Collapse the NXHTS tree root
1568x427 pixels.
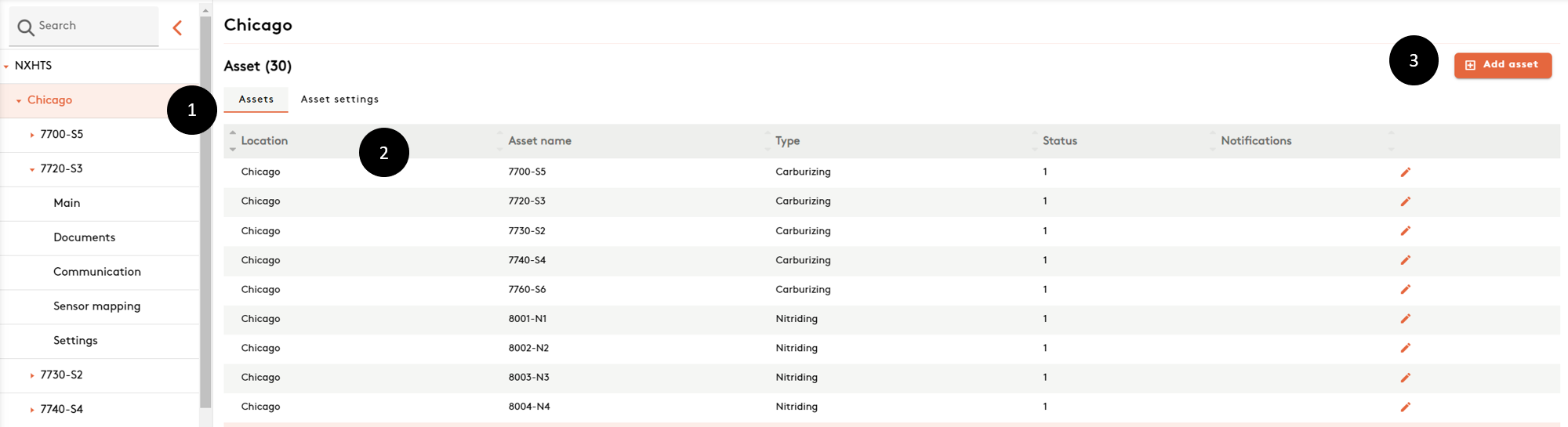tap(6, 67)
